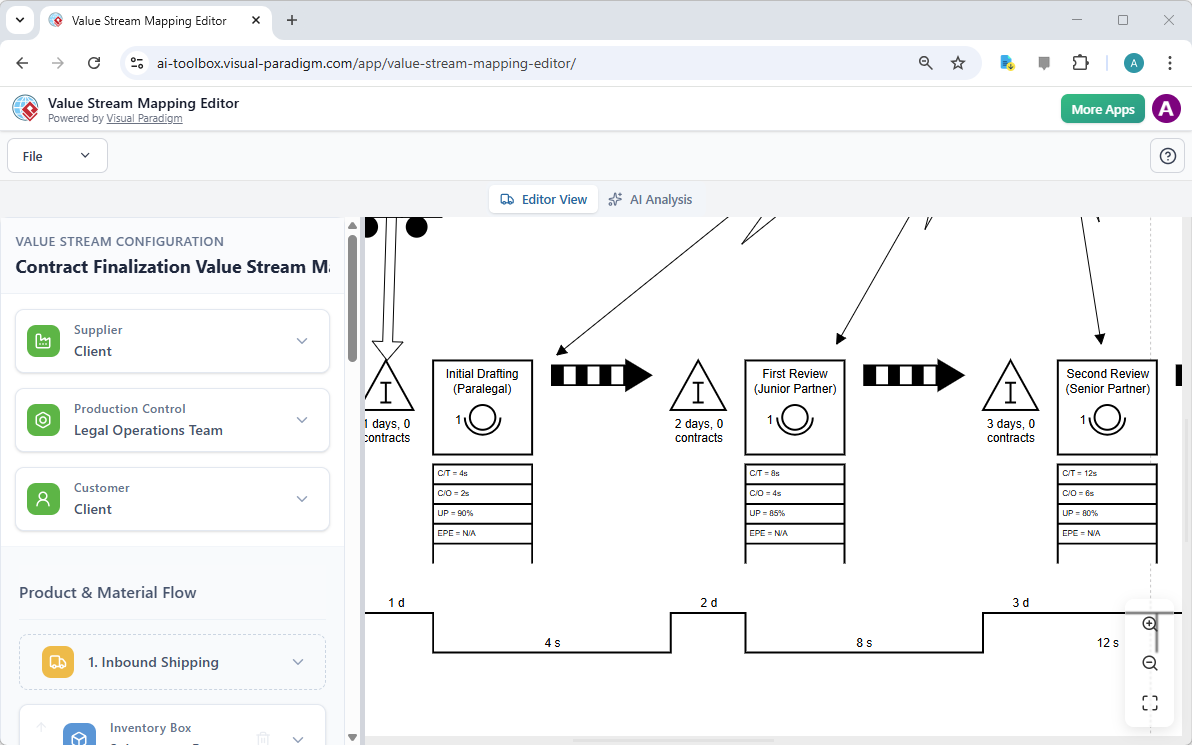Select the Customer icon for Client
The image size is (1192, 745).
coord(43,498)
